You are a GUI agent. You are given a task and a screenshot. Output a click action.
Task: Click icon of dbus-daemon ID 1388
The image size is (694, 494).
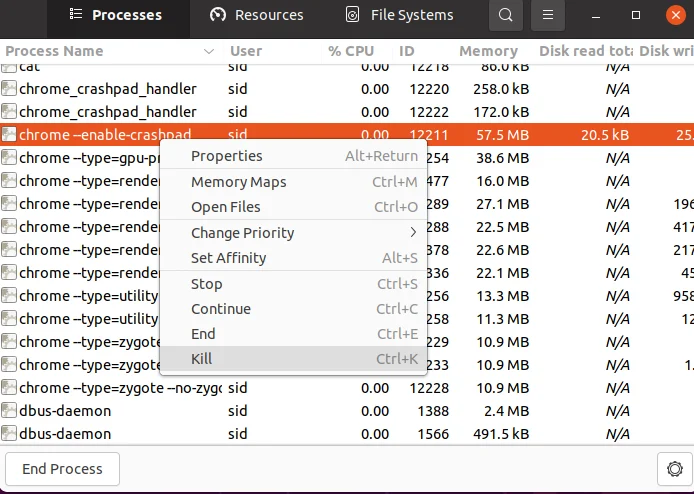click(x=9, y=411)
